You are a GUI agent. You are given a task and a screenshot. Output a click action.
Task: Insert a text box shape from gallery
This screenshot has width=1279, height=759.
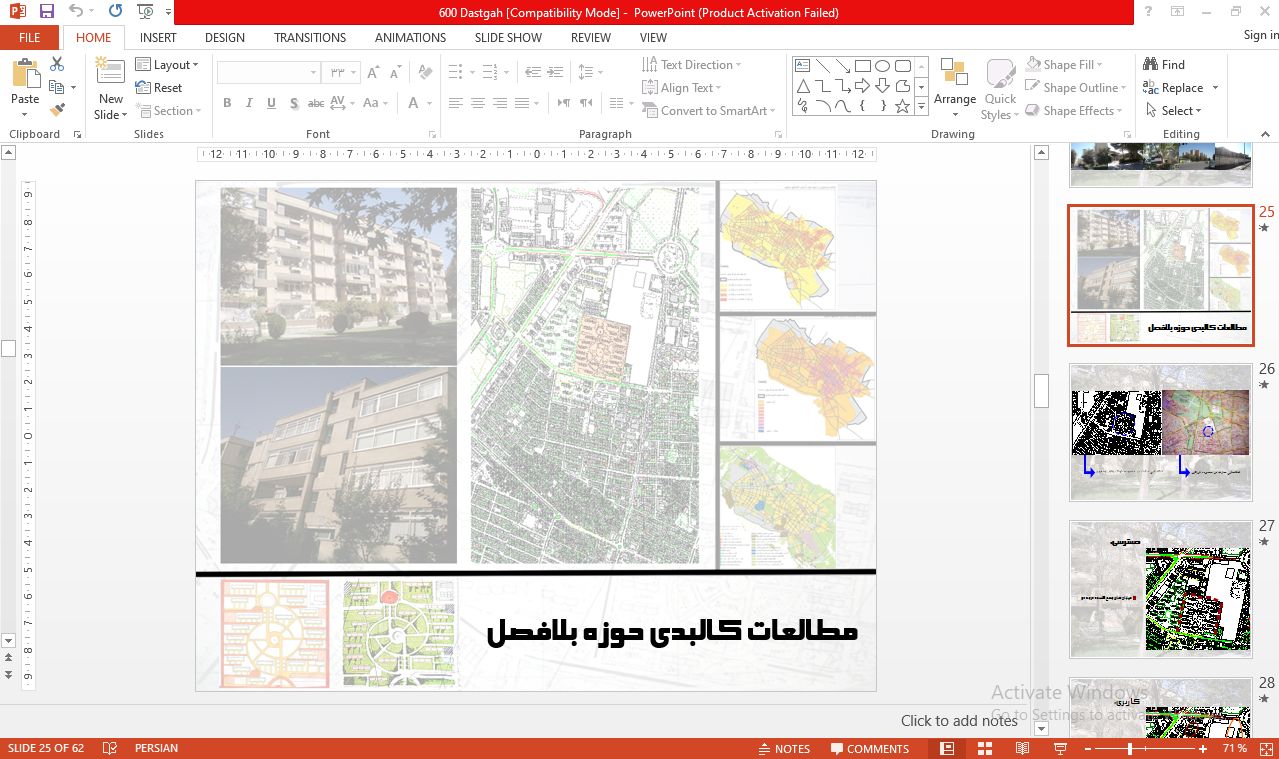click(x=802, y=66)
